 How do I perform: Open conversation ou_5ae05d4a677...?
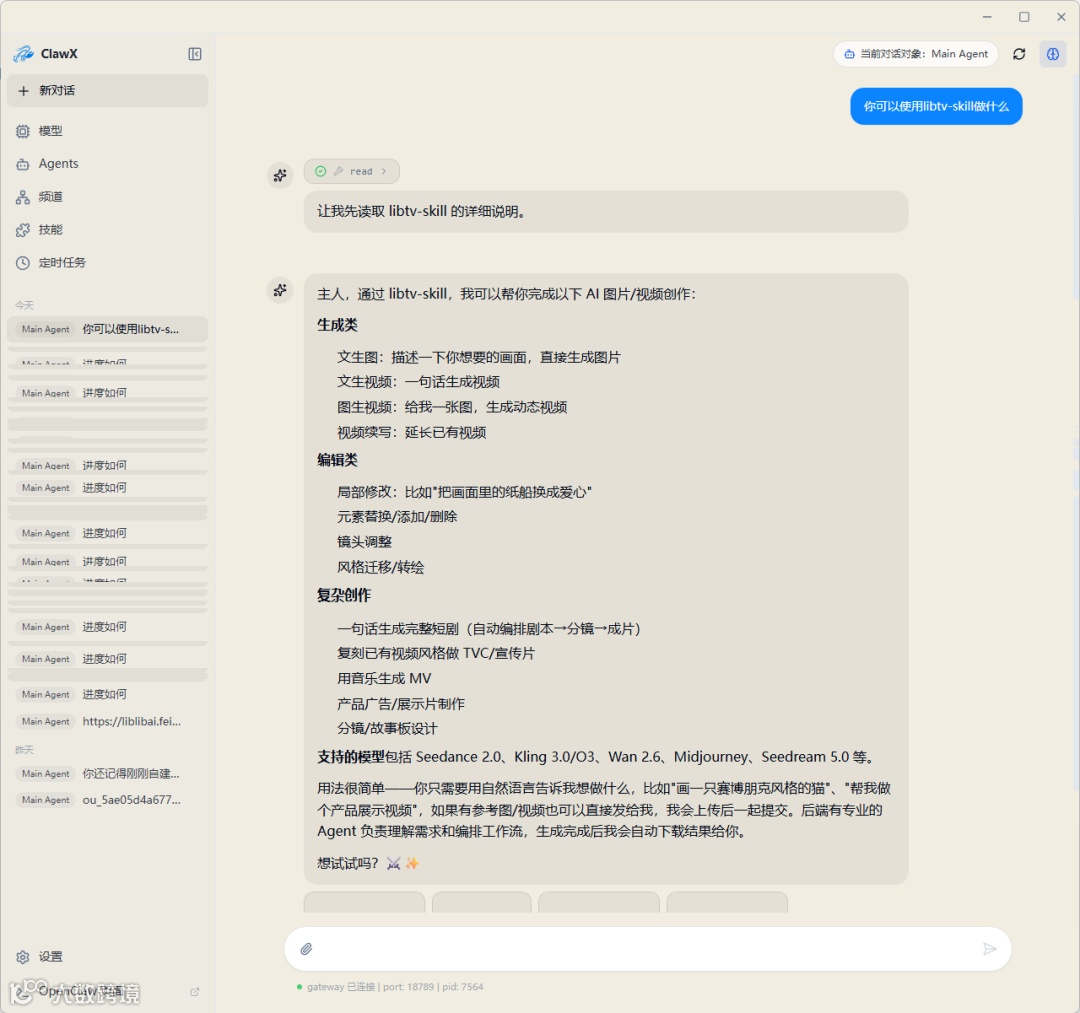click(x=107, y=800)
